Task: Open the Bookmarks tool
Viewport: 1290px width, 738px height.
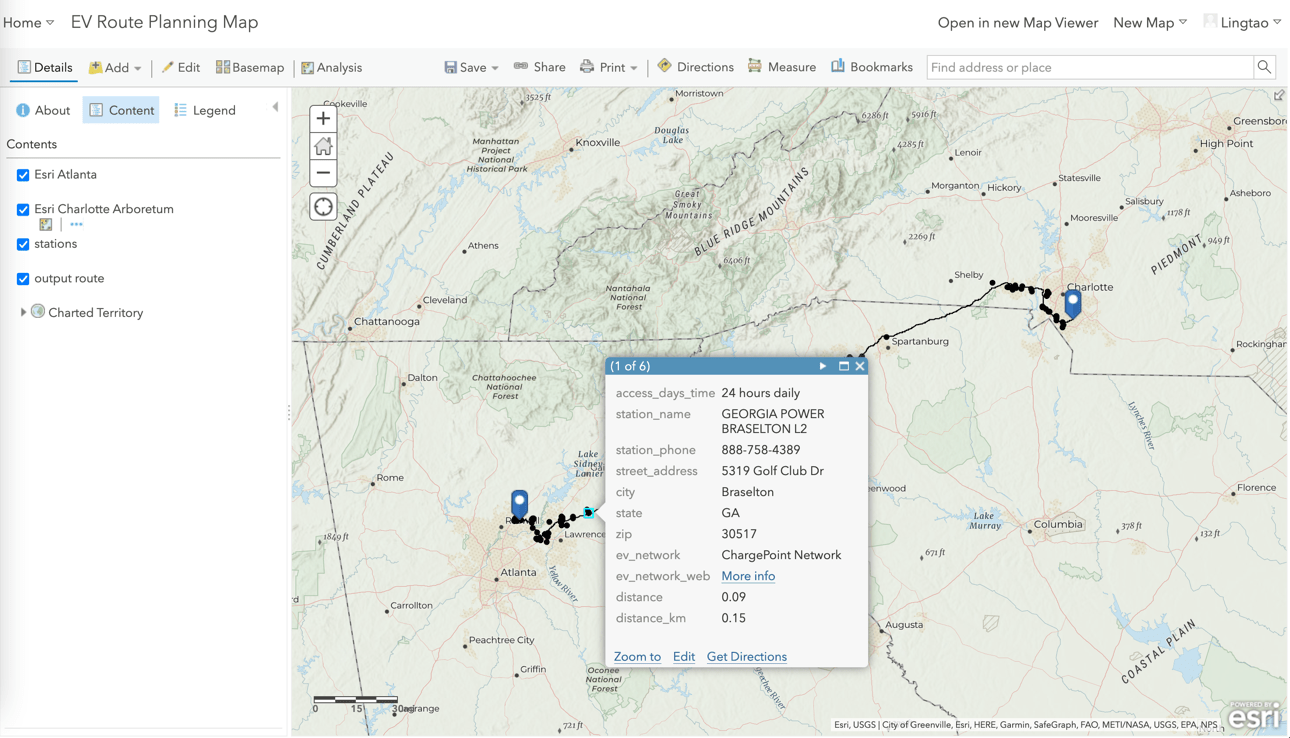Action: coord(871,67)
